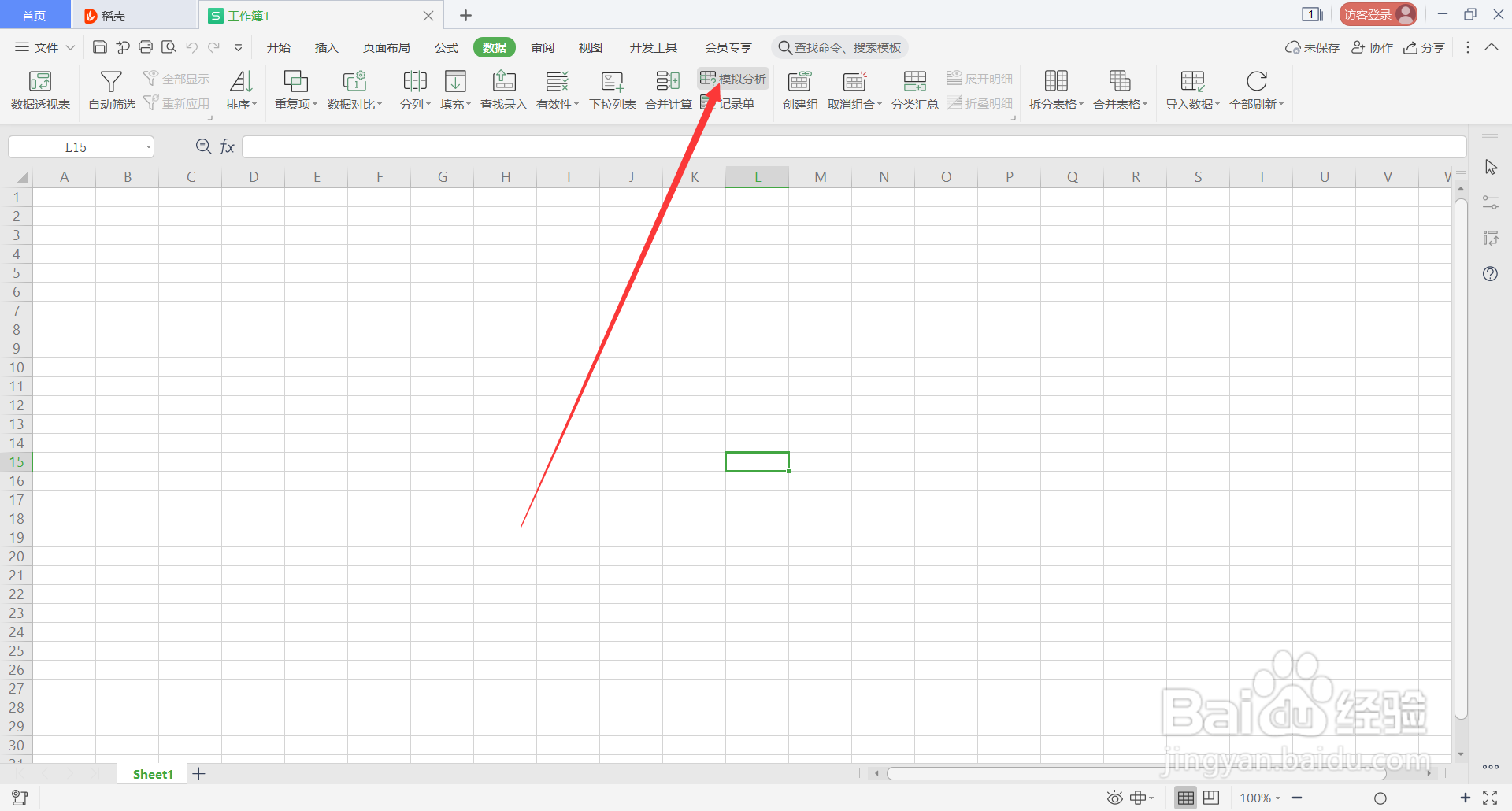Toggle full screen display icon
This screenshot has width=1512, height=811.
(x=1490, y=798)
